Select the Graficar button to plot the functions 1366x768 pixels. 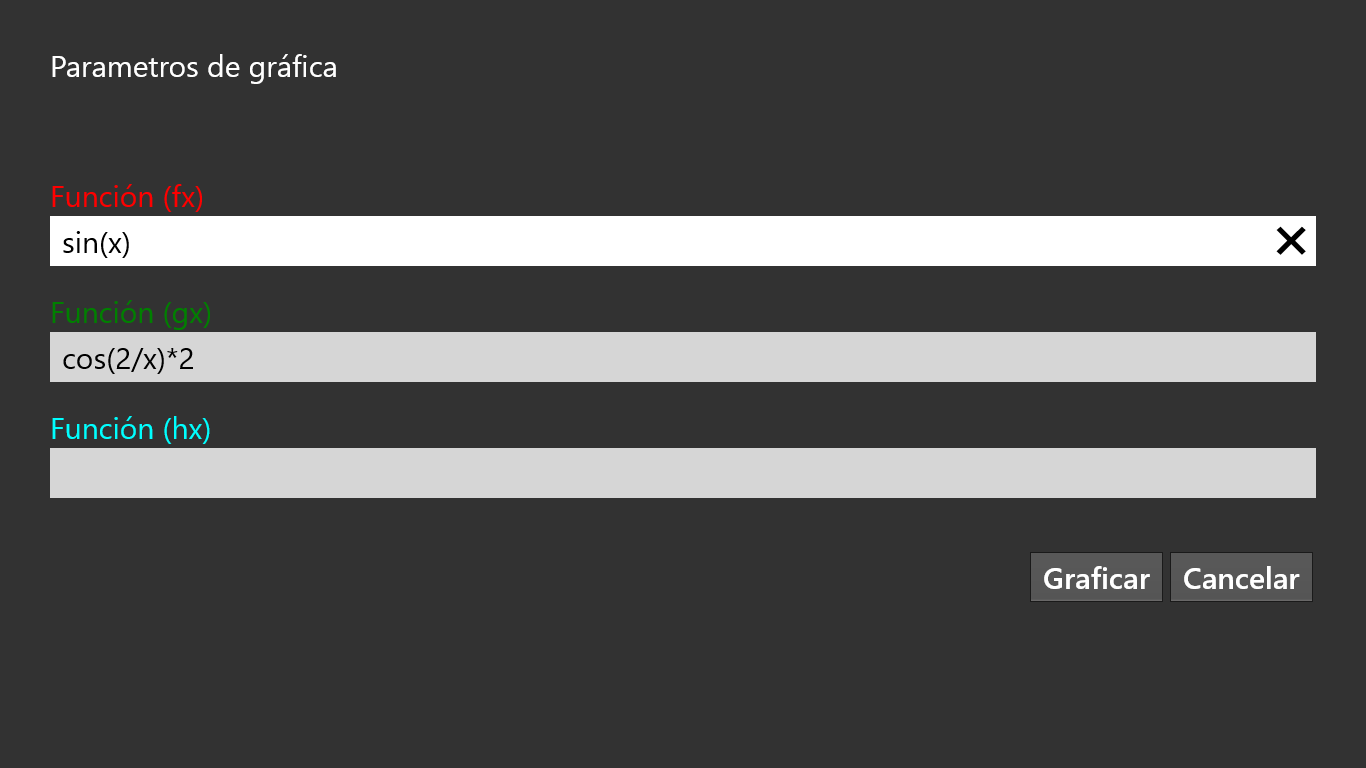1096,577
